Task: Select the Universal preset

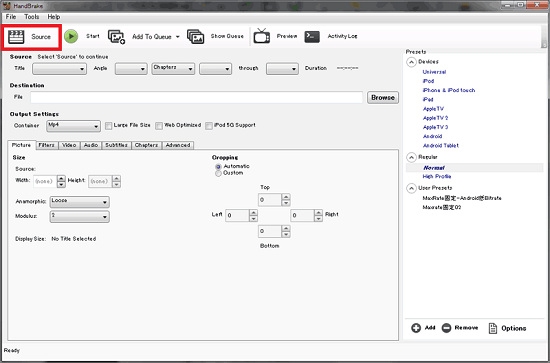Action: click(x=434, y=72)
